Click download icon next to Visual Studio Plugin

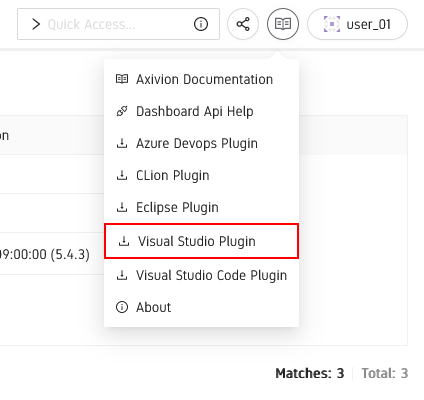click(124, 241)
